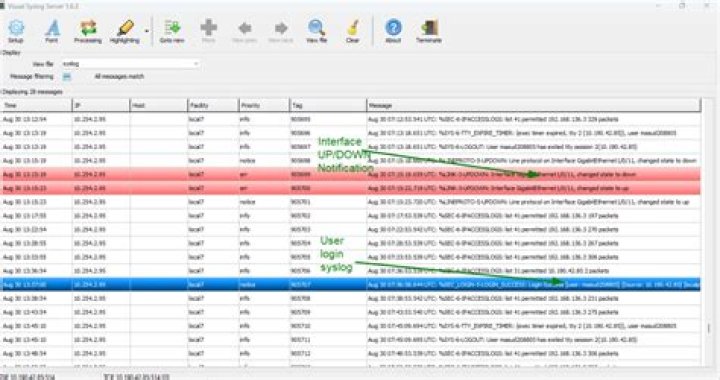
Task: Expand the Highlighting dropdown arrow
Action: point(146,31)
